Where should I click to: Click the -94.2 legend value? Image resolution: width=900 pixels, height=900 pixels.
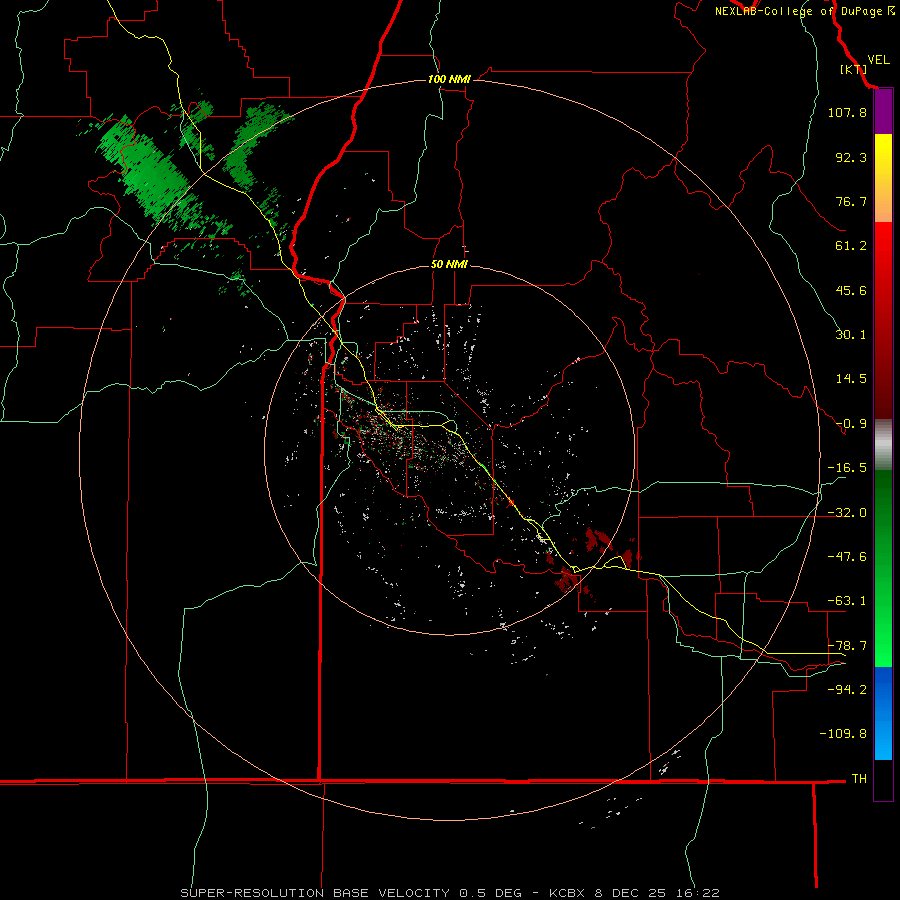click(847, 690)
